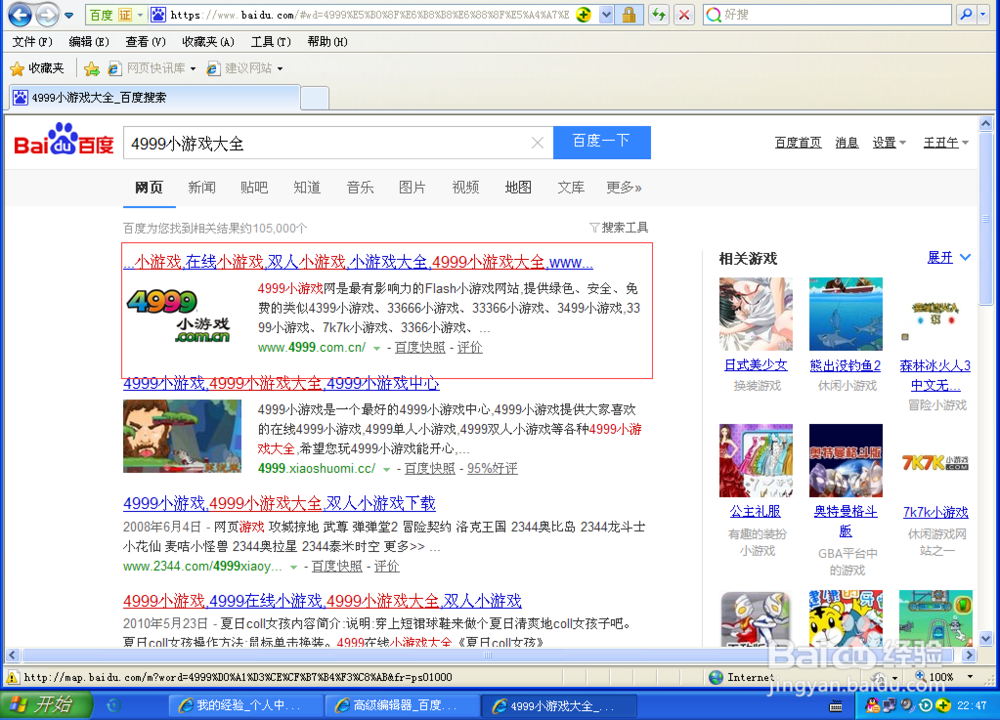
Task: Open result ending with 双人小游戏下载
Action: [x=279, y=503]
